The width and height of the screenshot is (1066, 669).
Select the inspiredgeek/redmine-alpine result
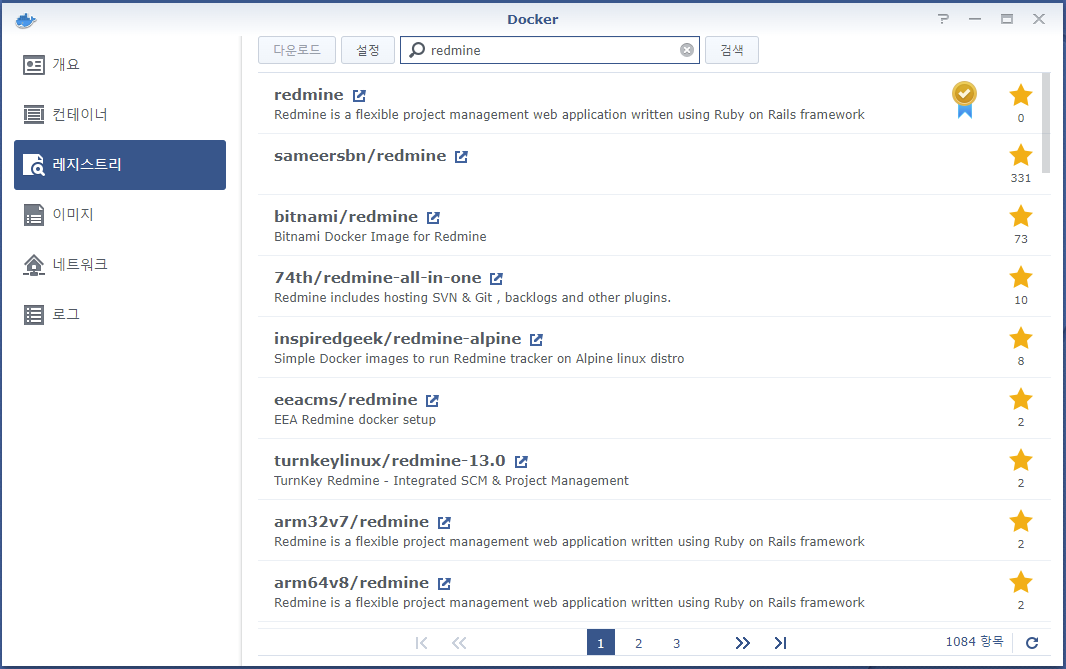pos(649,347)
